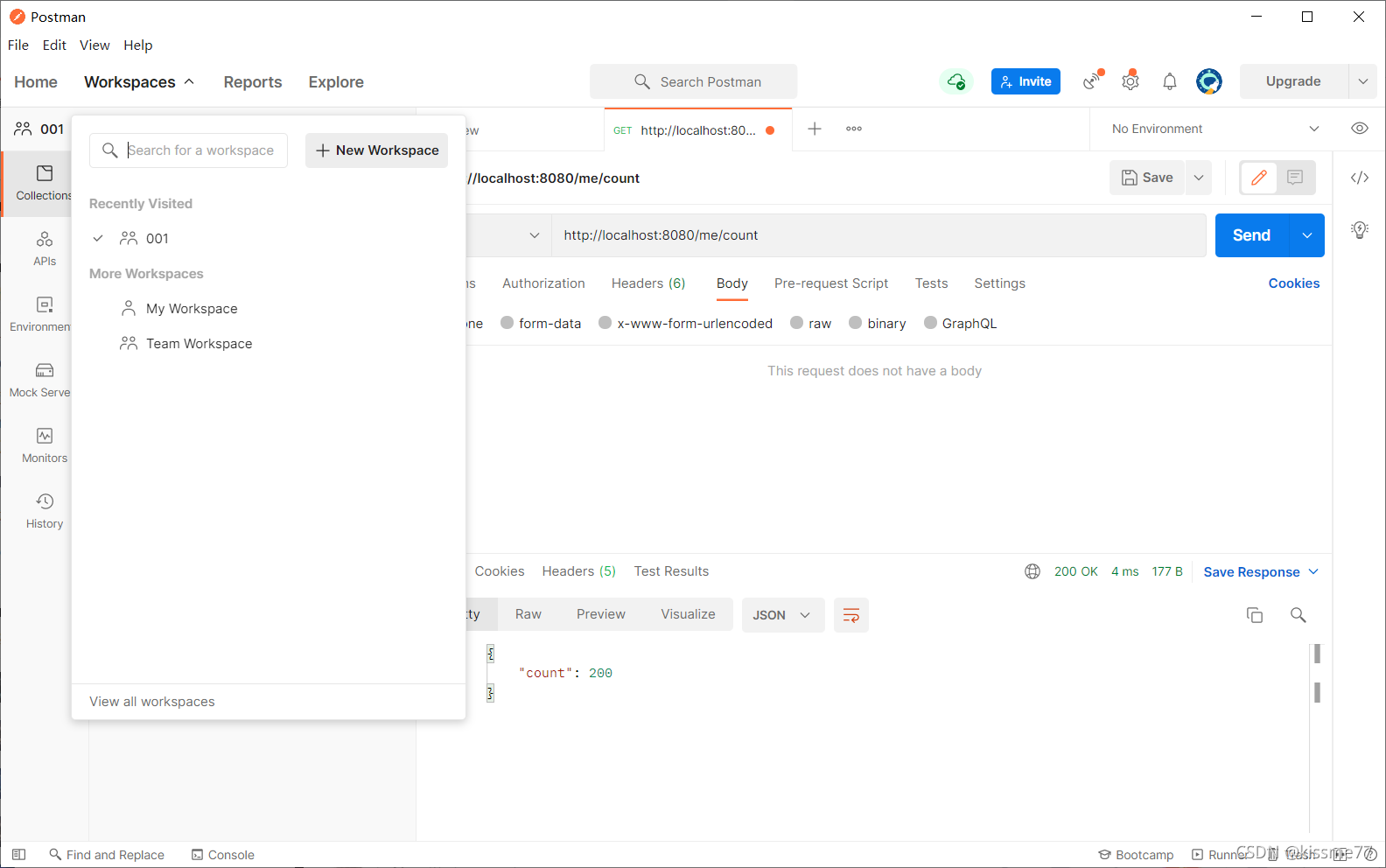Switch to the Authorization tab
The width and height of the screenshot is (1386, 868).
(x=543, y=283)
